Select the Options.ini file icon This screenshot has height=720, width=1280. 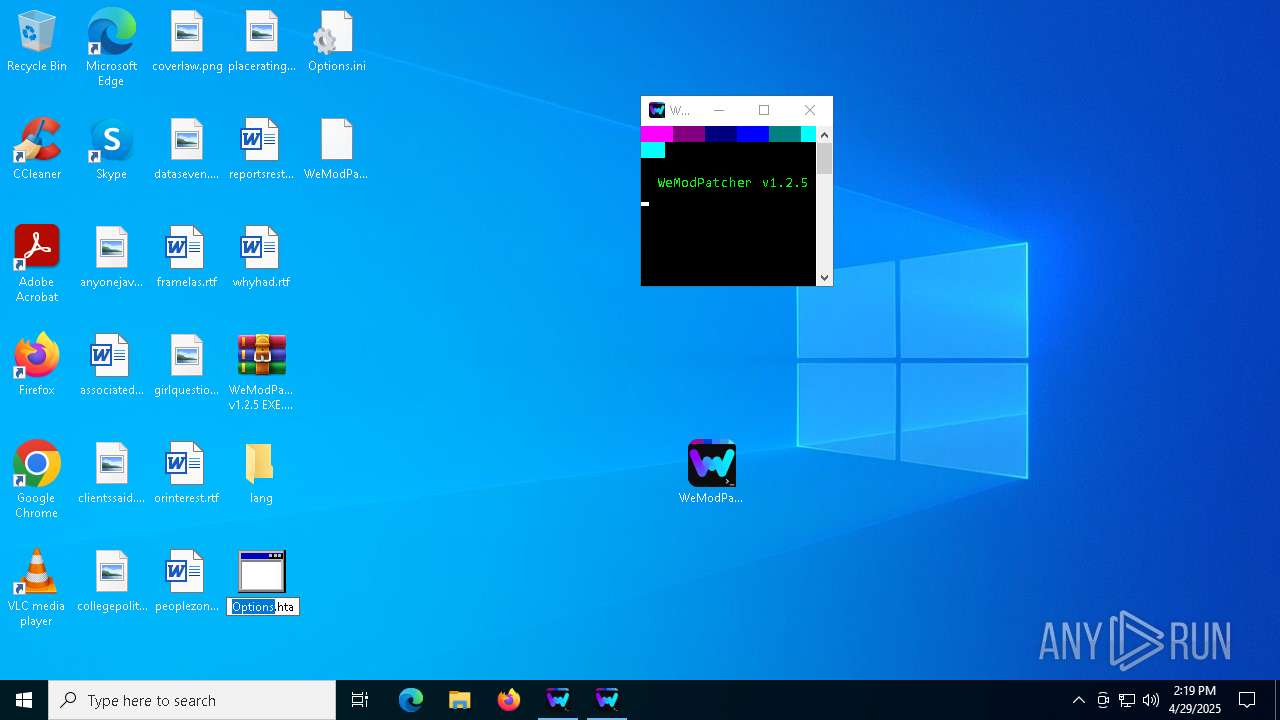click(336, 42)
